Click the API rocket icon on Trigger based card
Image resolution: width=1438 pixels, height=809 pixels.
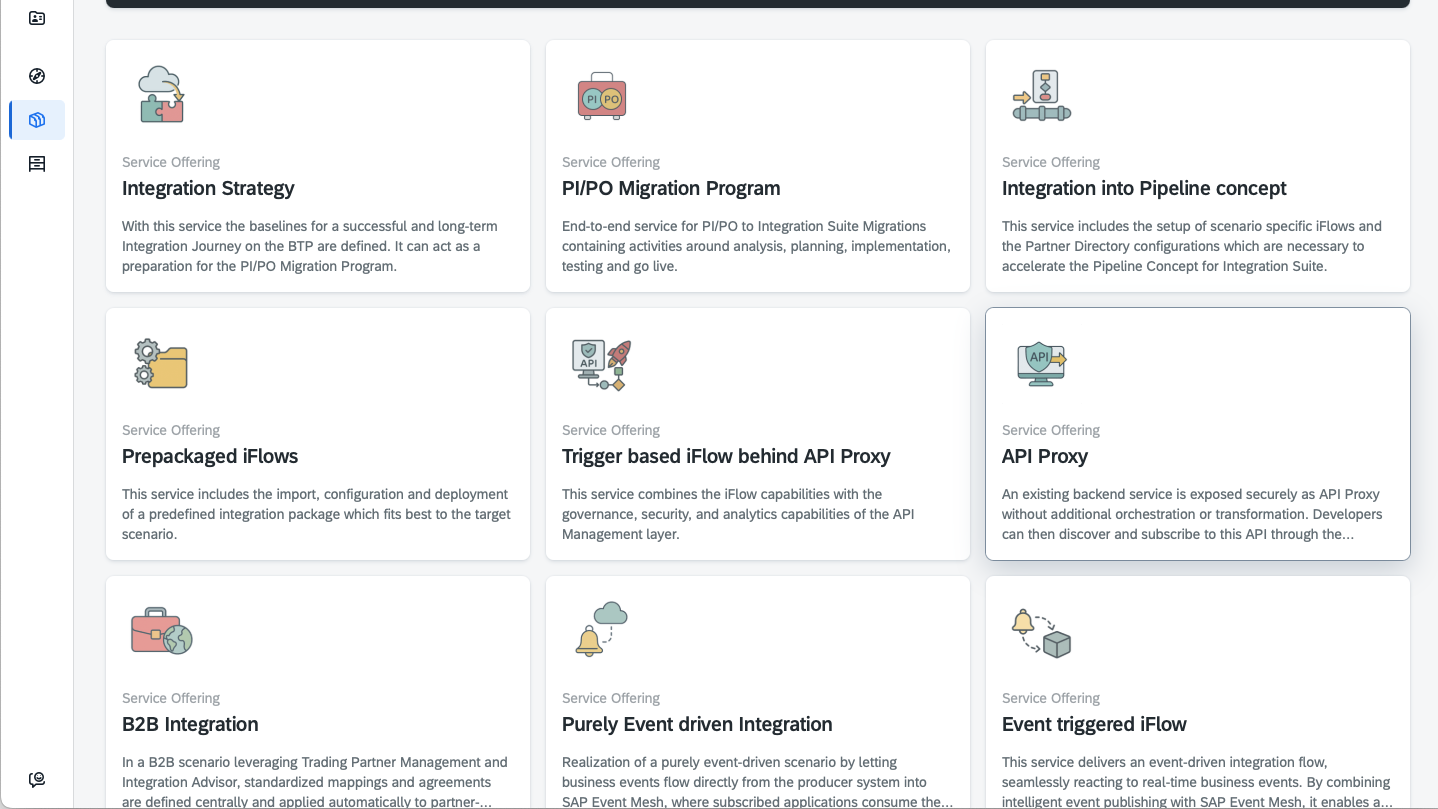click(601, 365)
